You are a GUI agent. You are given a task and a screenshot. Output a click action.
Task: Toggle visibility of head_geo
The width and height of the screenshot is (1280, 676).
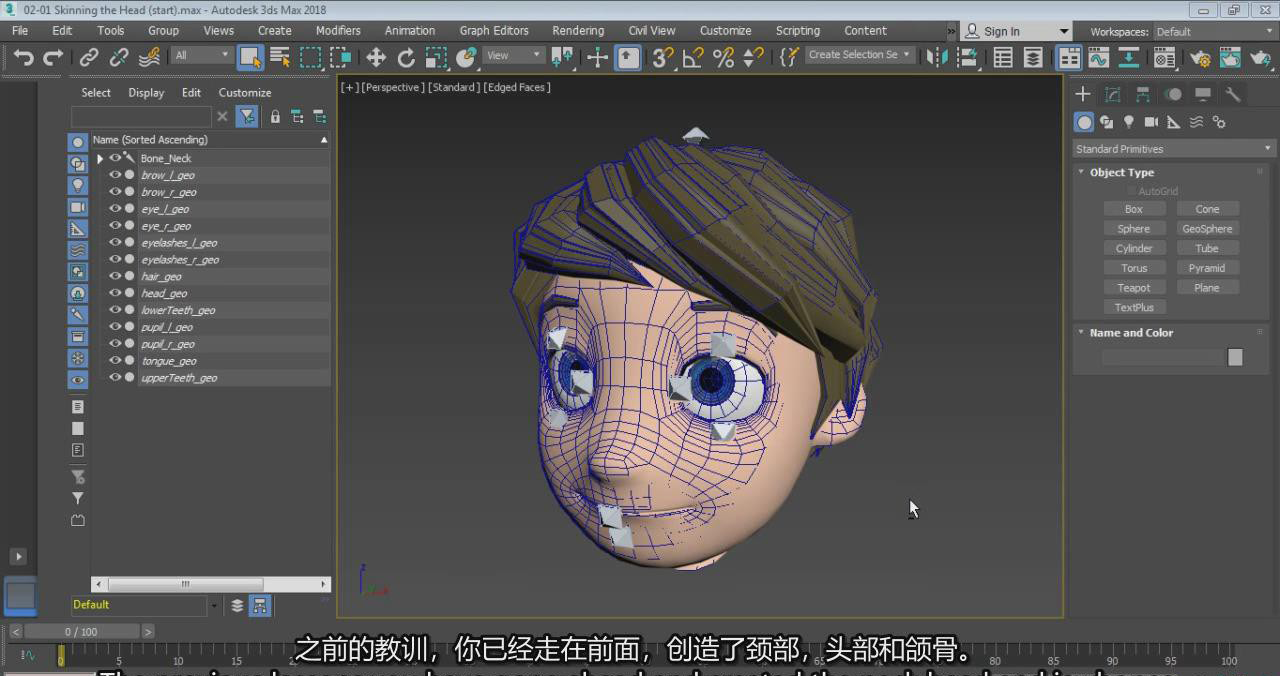[115, 293]
